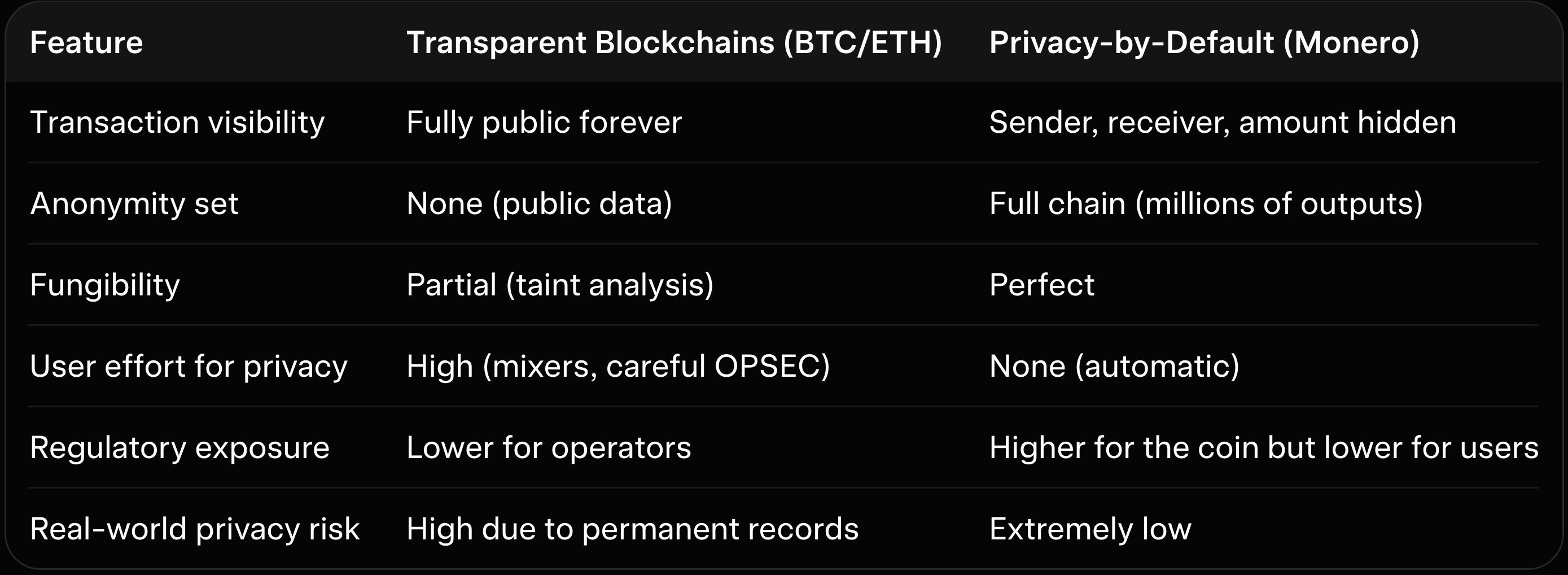Select the "Extremely low" cell
Image resolution: width=1568 pixels, height=575 pixels.
(x=1089, y=529)
